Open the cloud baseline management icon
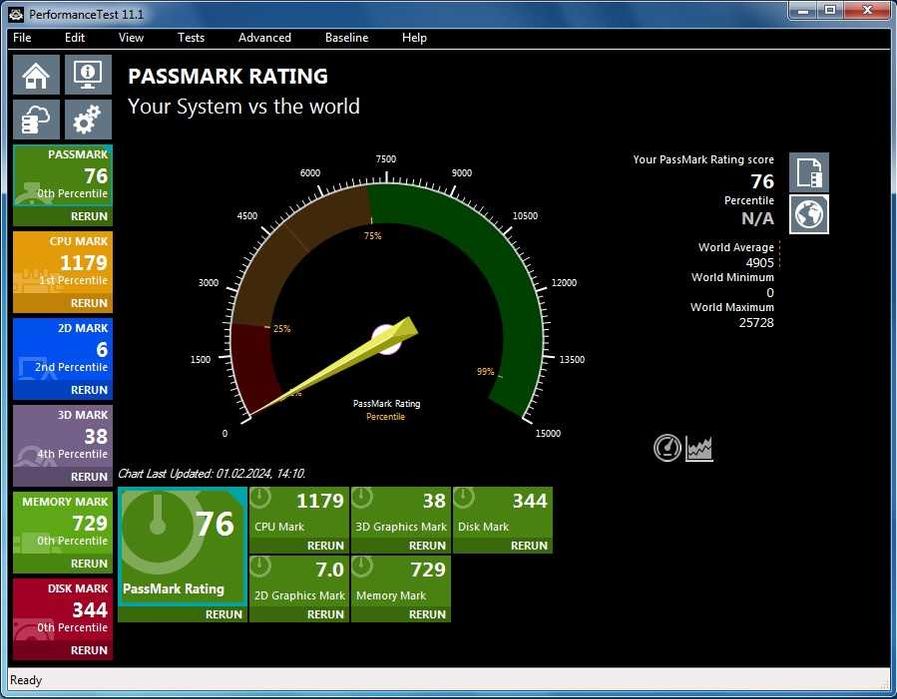The height and width of the screenshot is (699, 897). (36, 120)
